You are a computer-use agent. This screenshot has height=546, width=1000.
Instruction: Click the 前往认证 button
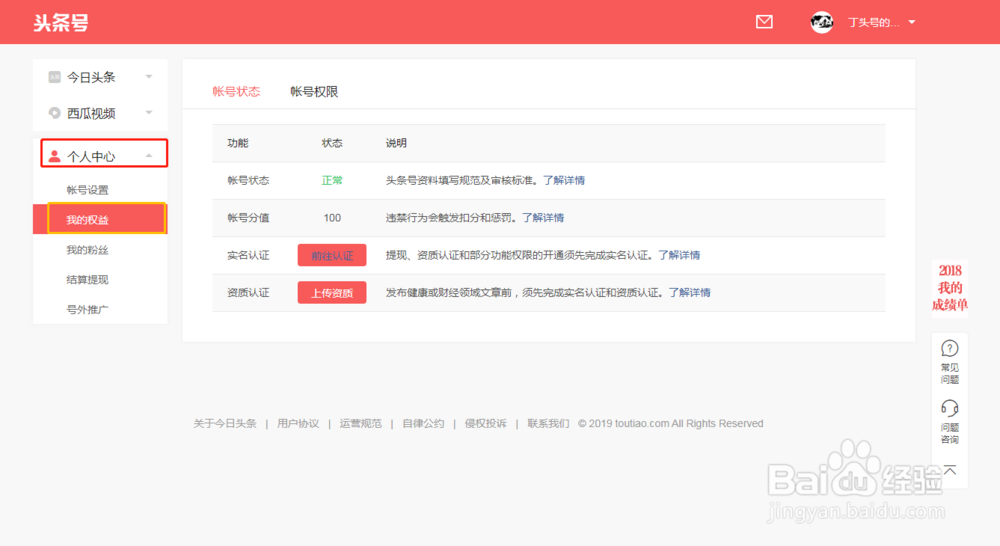(332, 255)
